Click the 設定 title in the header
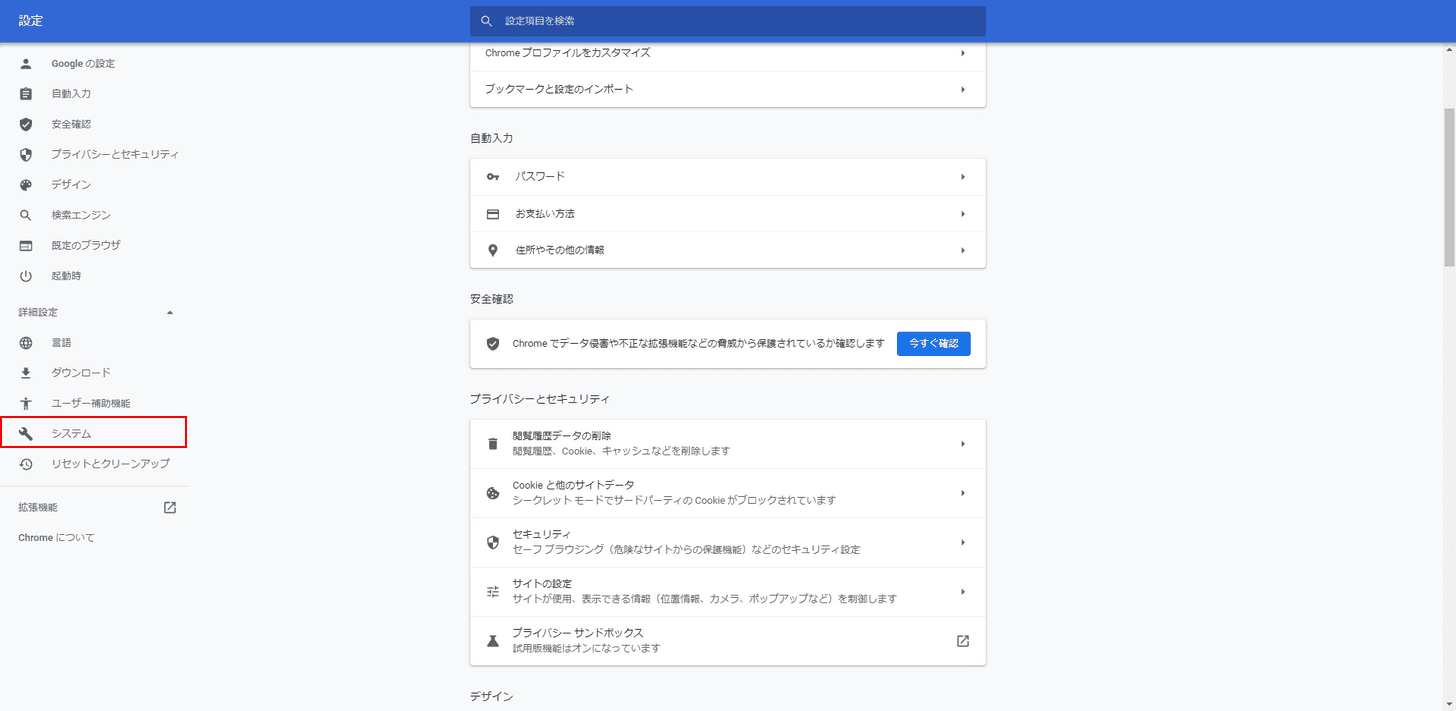Screen dimensions: 1456x711 [31, 21]
